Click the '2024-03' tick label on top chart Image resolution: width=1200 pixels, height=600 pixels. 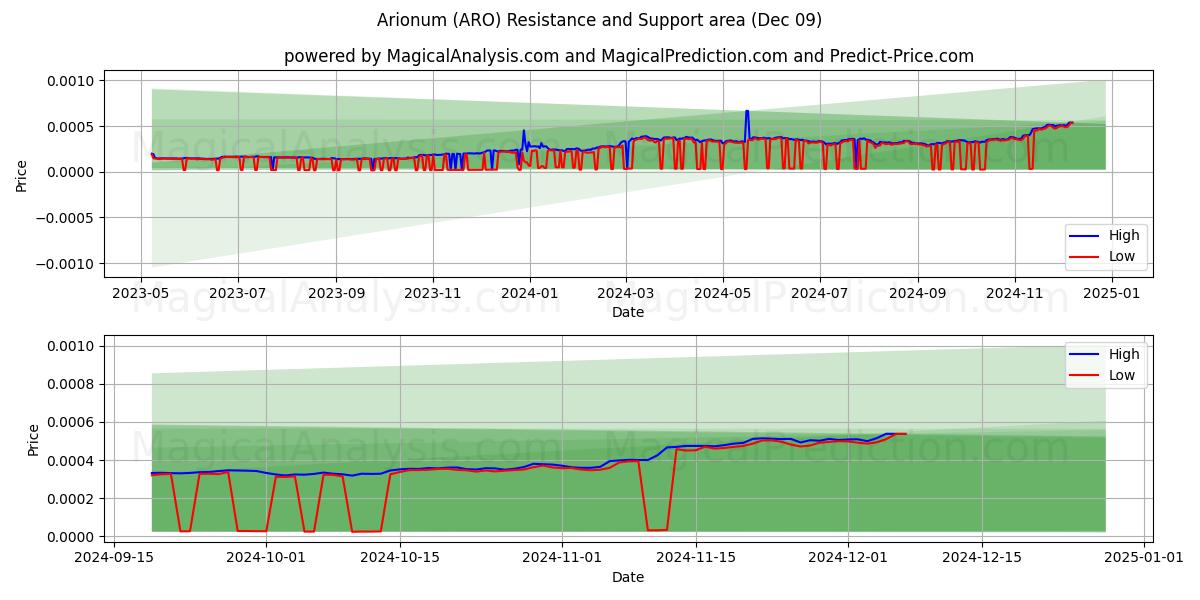tap(625, 294)
